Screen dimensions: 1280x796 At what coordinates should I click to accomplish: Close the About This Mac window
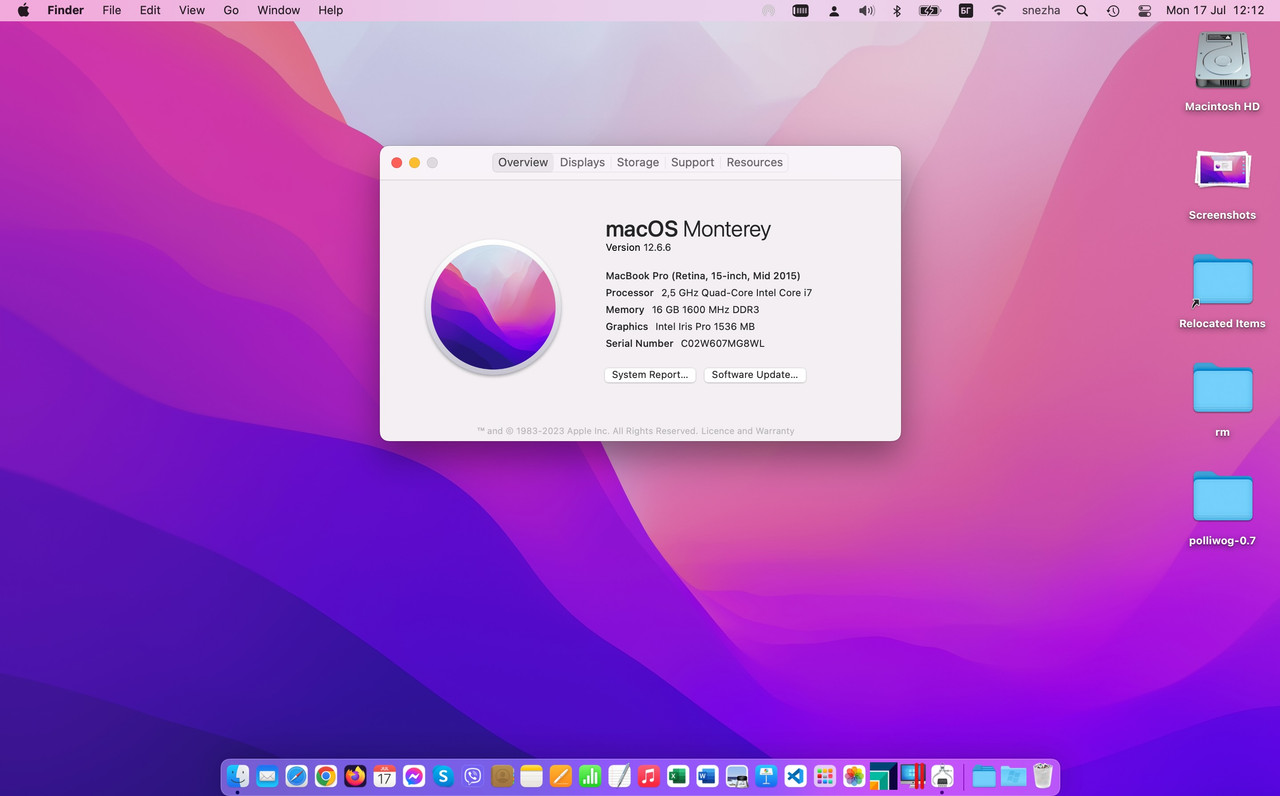click(x=397, y=163)
